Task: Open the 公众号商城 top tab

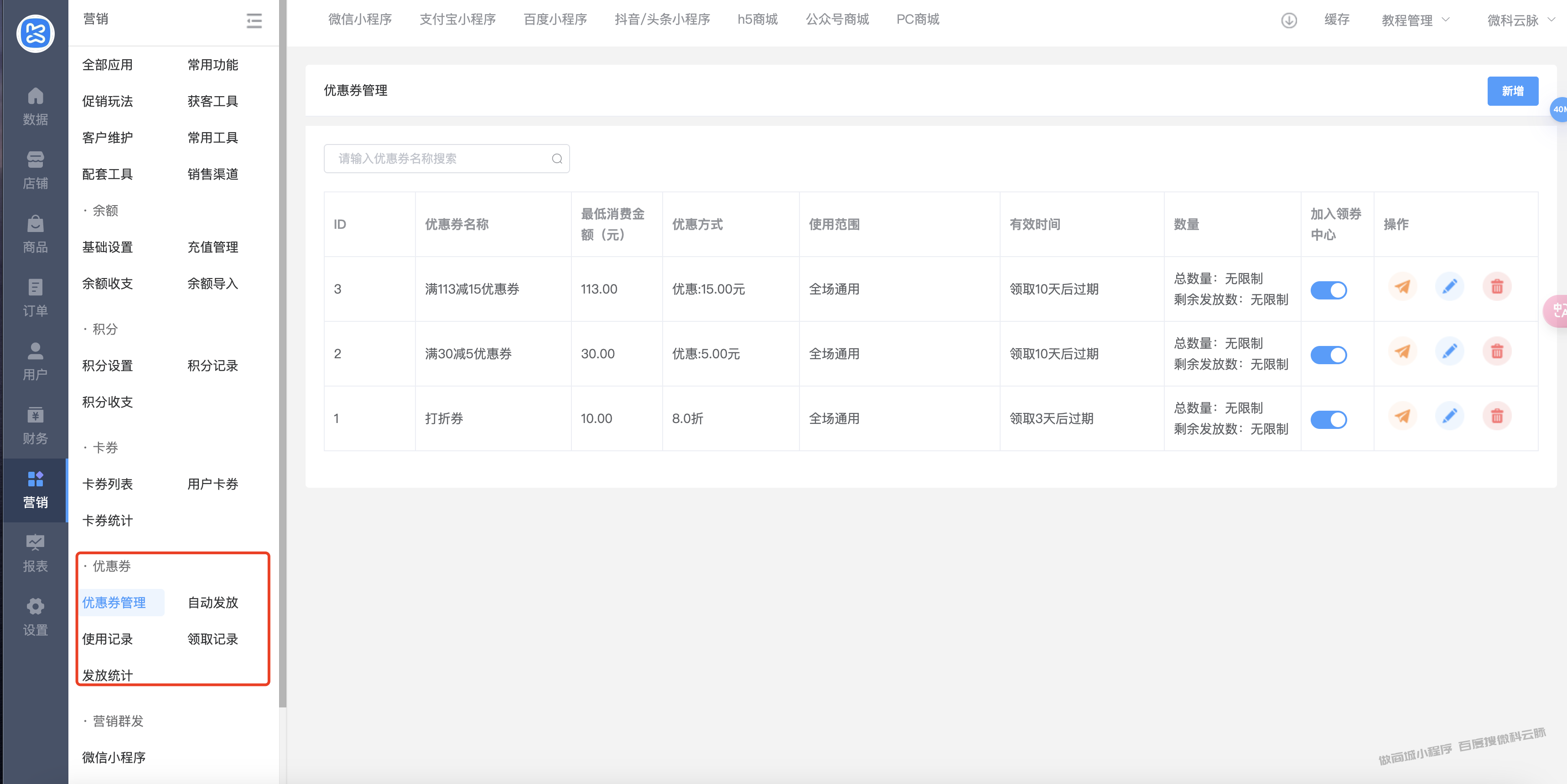Action: [x=837, y=20]
